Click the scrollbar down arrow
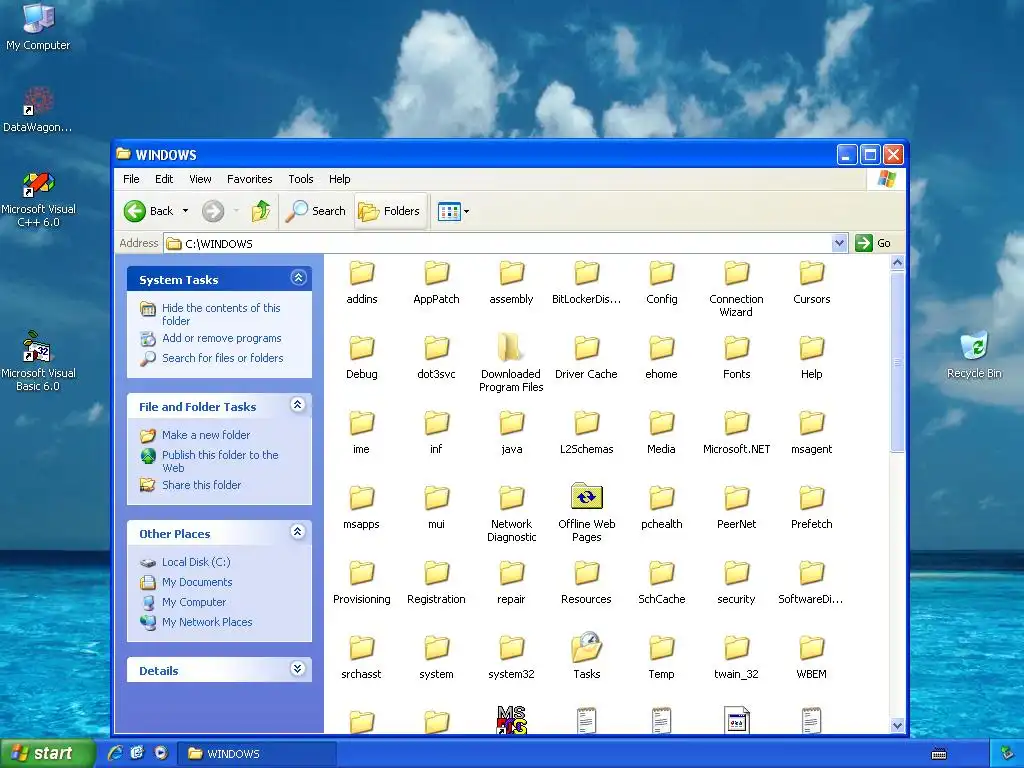 point(897,725)
